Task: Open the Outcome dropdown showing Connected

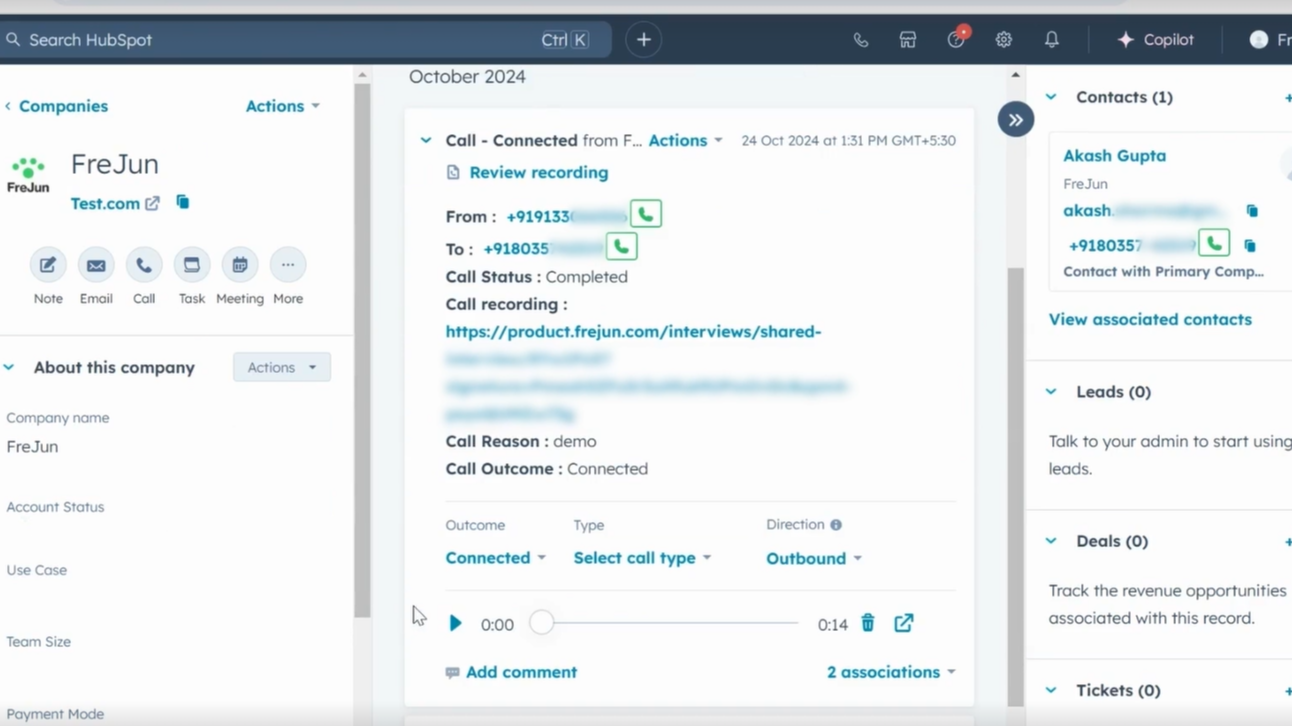Action: (495, 558)
